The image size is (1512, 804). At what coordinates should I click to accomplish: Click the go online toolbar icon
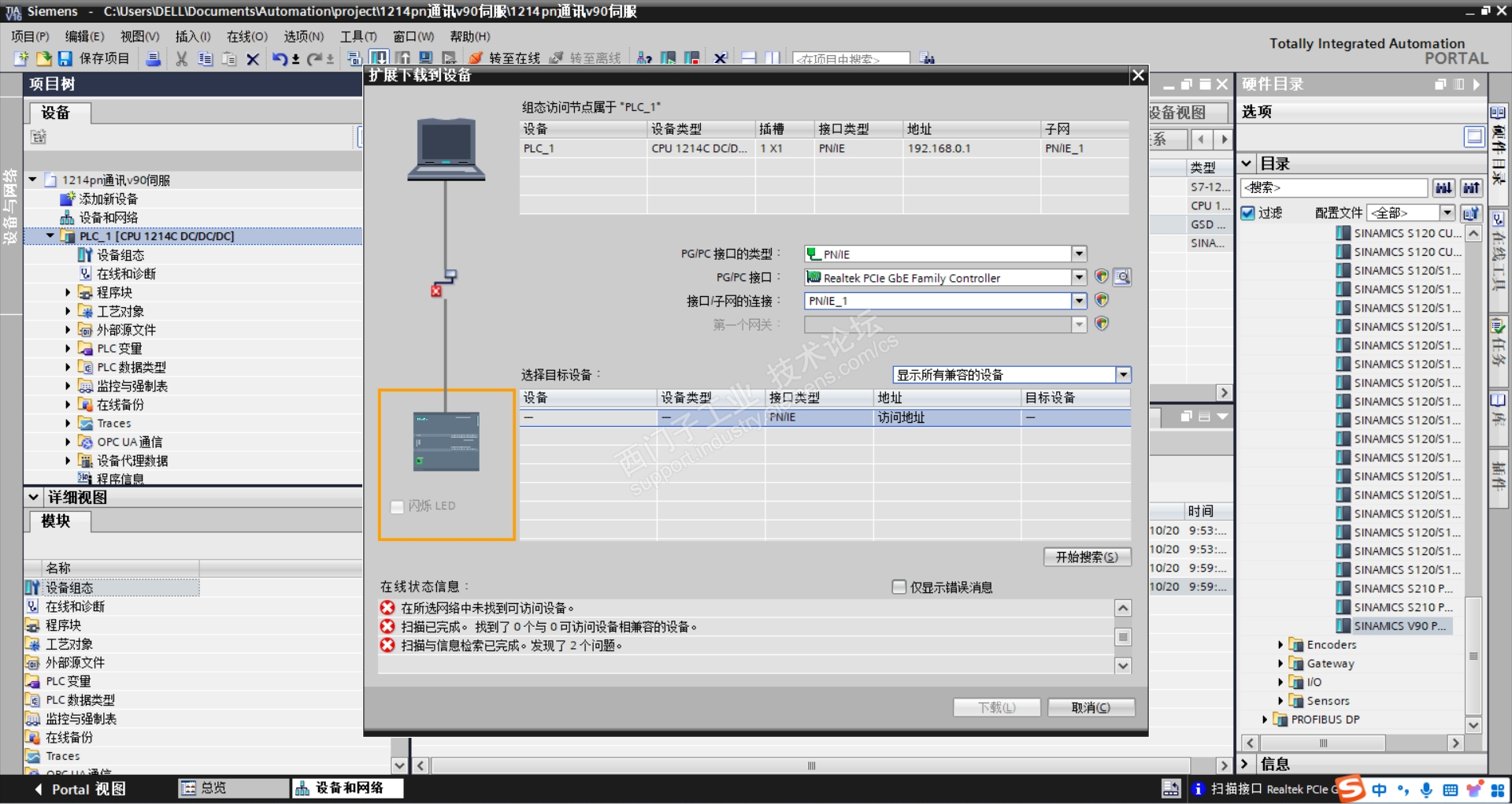click(x=476, y=58)
